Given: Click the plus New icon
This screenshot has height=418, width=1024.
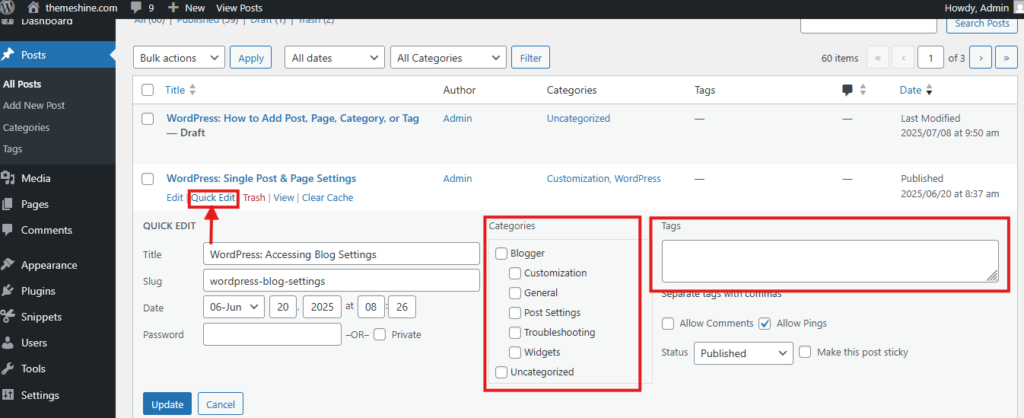Looking at the screenshot, I should pyautogui.click(x=173, y=8).
